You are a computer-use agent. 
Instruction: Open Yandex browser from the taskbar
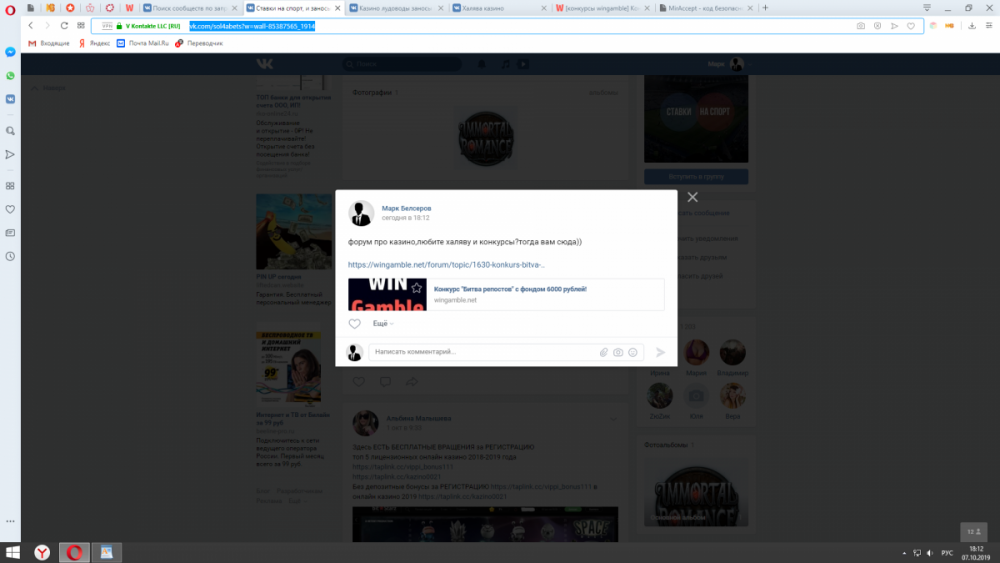(x=42, y=552)
